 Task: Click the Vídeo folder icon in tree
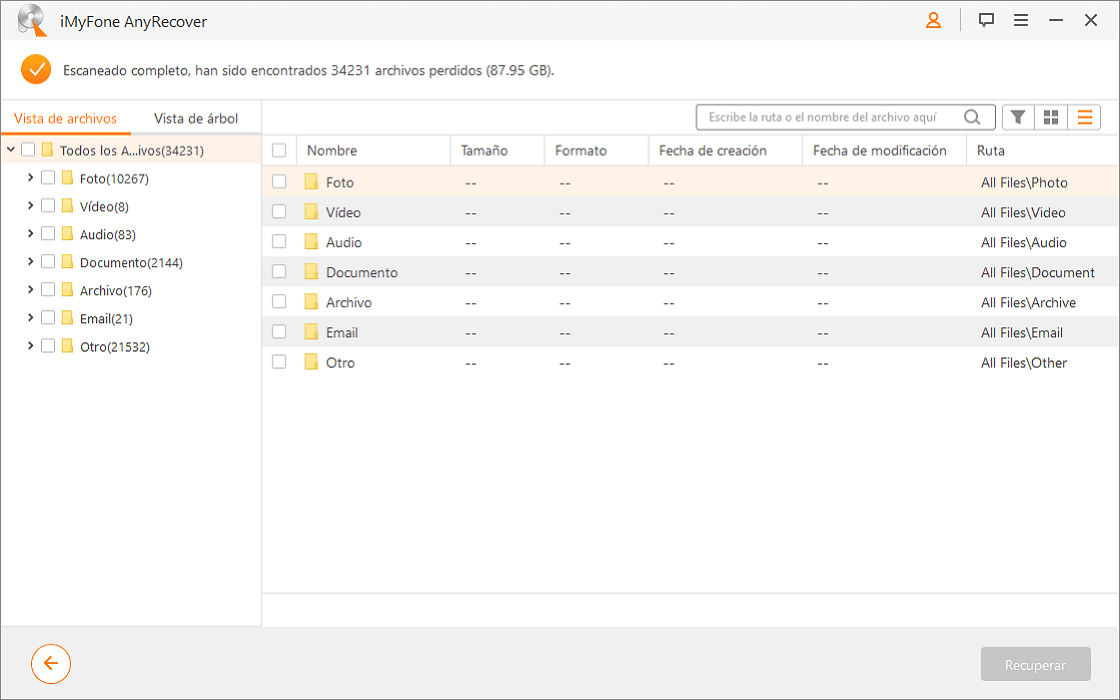[67, 206]
